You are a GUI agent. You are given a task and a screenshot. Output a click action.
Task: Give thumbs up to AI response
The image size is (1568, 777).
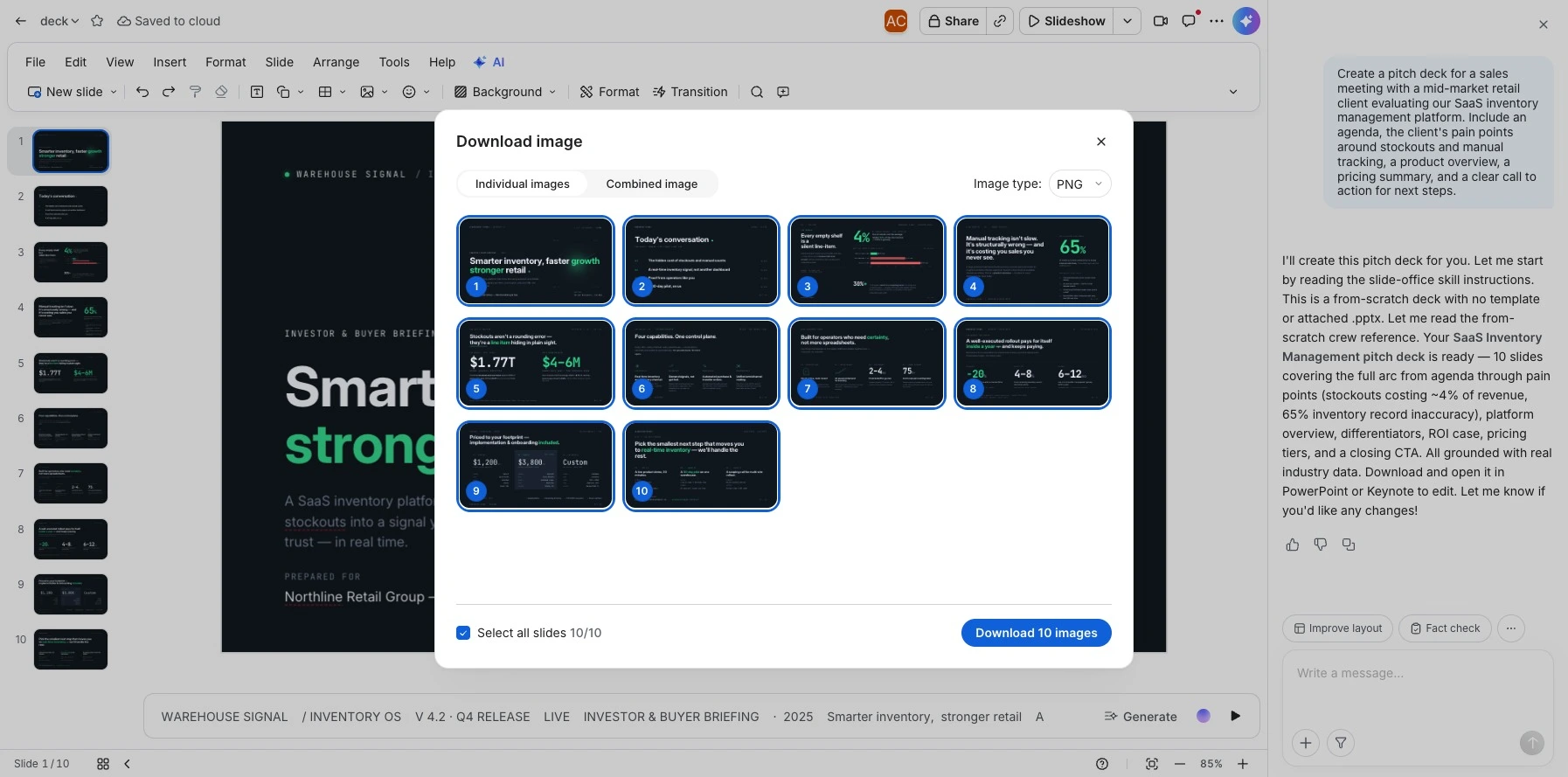click(1293, 545)
